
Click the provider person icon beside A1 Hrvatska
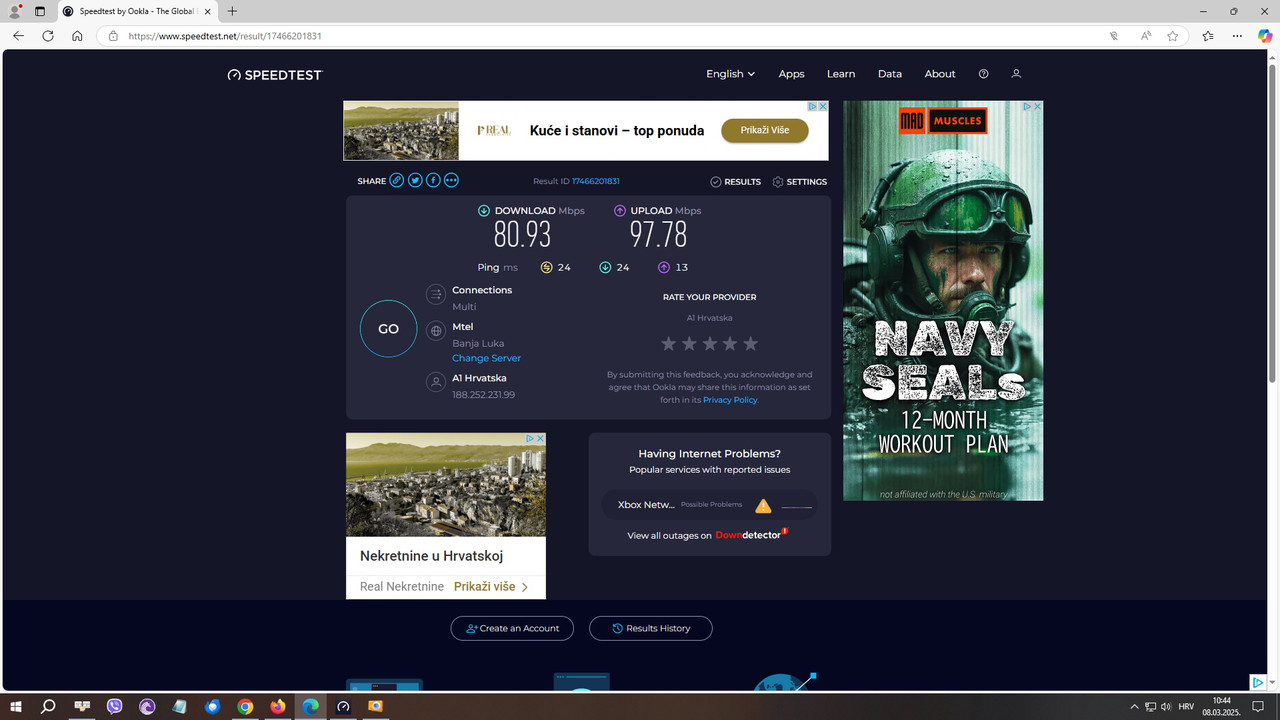click(x=435, y=382)
